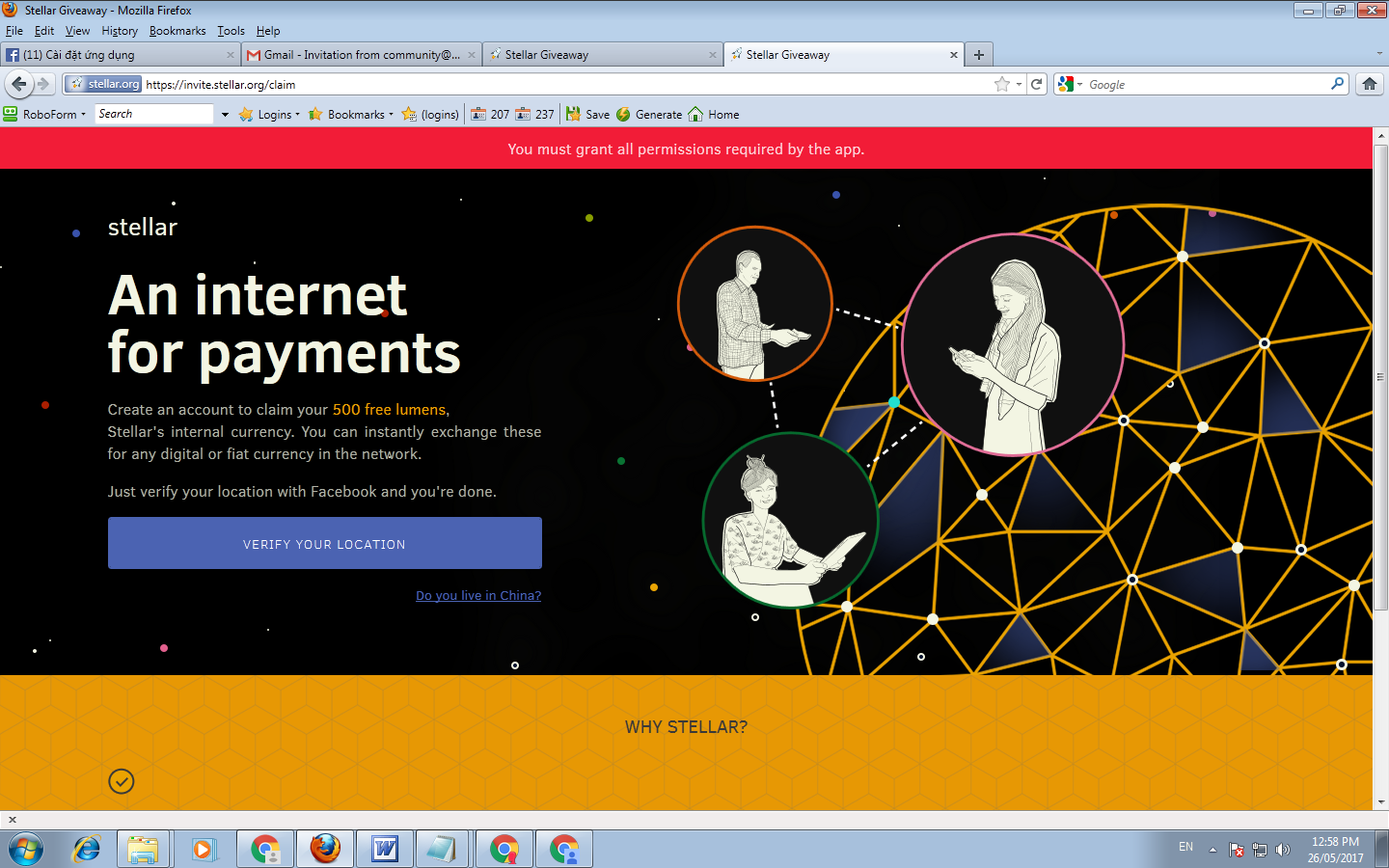1389x868 pixels.
Task: Open Windows Explorer from the taskbar
Action: [x=143, y=850]
